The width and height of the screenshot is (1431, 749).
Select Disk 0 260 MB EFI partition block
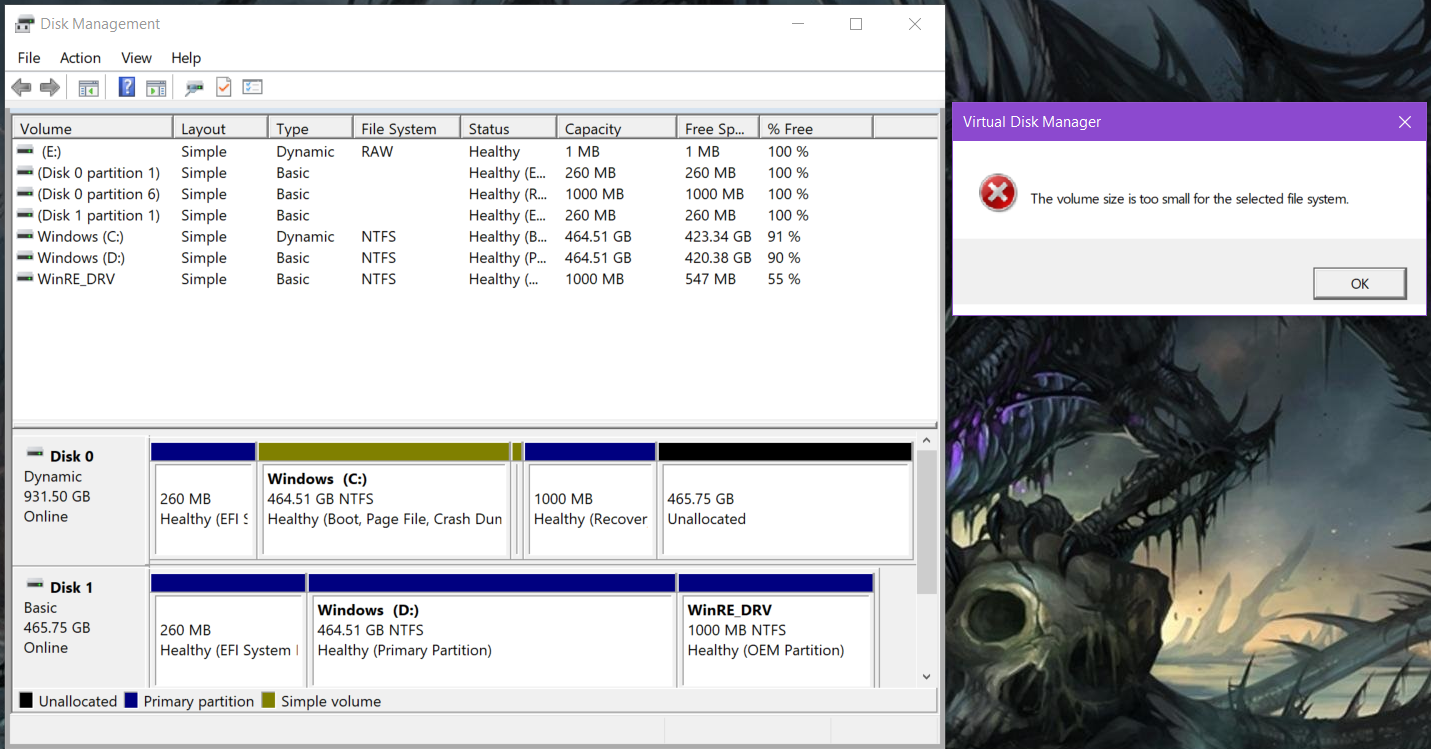click(x=203, y=501)
